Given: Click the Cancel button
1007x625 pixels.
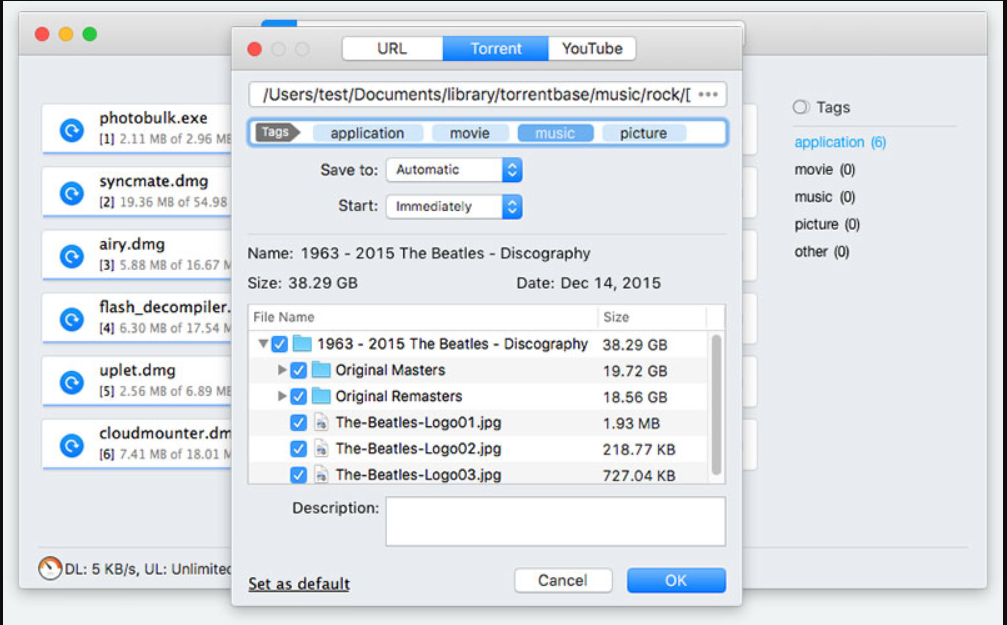Looking at the screenshot, I should coord(563,581).
